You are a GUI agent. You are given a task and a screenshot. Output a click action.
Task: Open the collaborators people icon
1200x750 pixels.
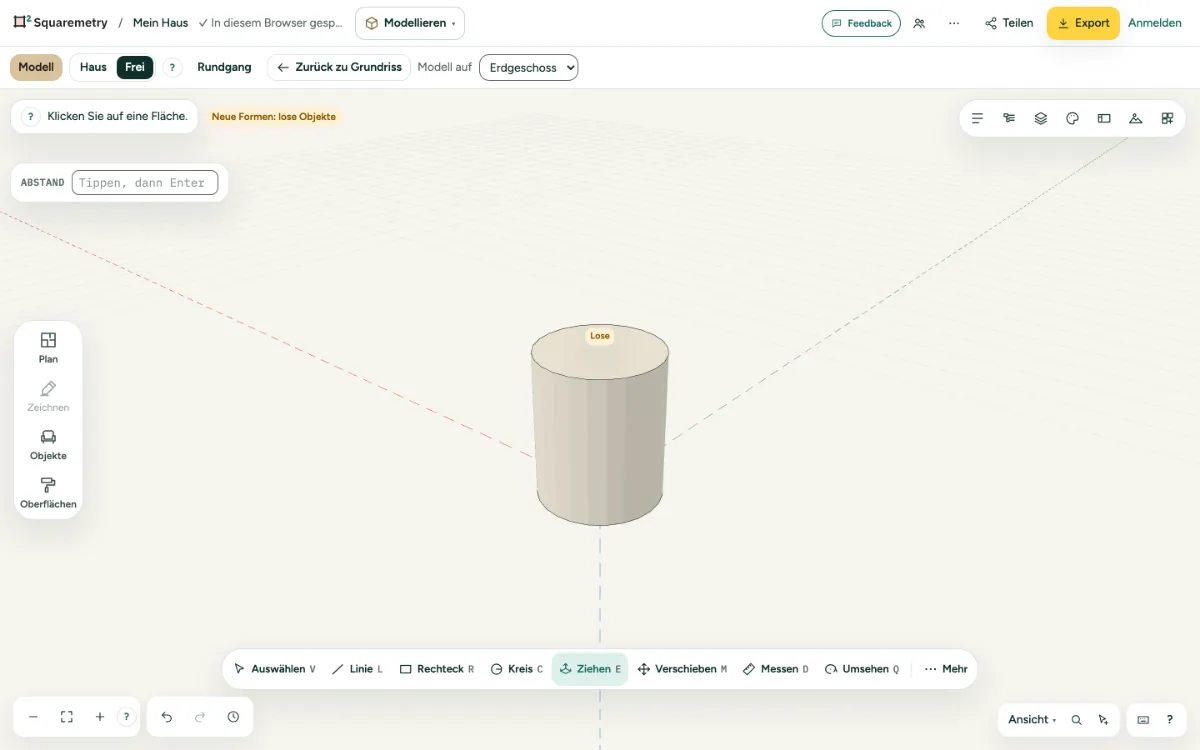pyautogui.click(x=919, y=23)
